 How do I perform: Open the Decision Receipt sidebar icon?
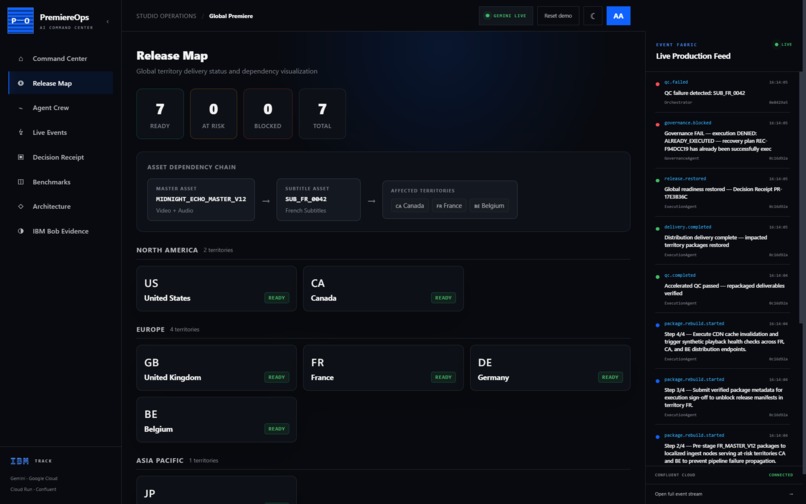coord(21,157)
